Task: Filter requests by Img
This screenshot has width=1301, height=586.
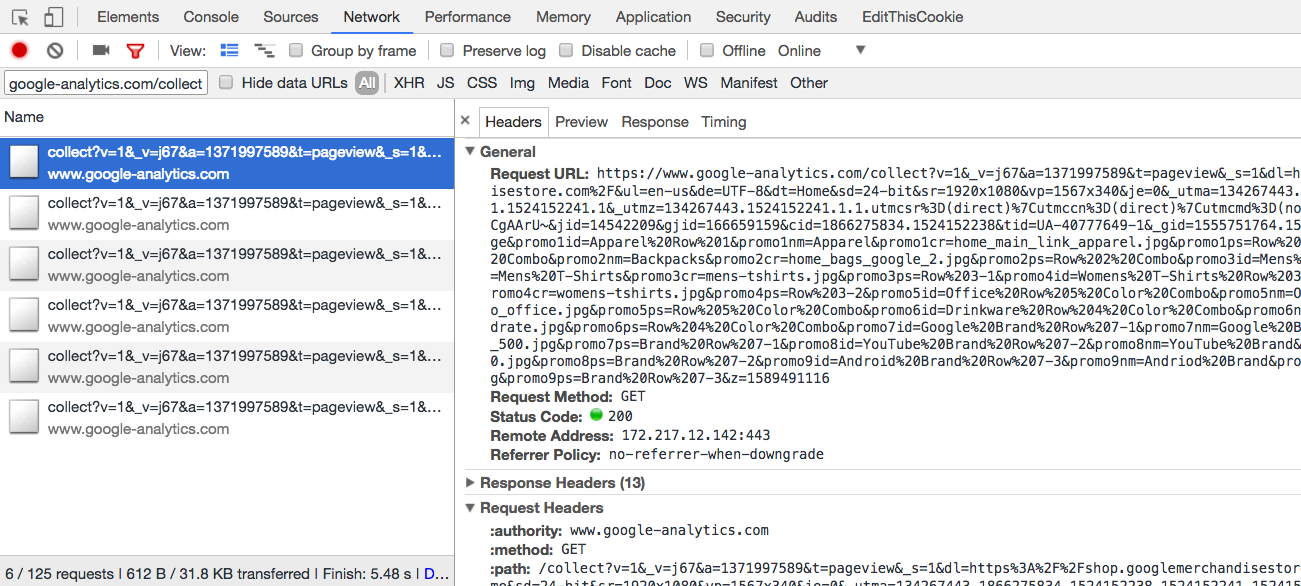Action: 522,83
